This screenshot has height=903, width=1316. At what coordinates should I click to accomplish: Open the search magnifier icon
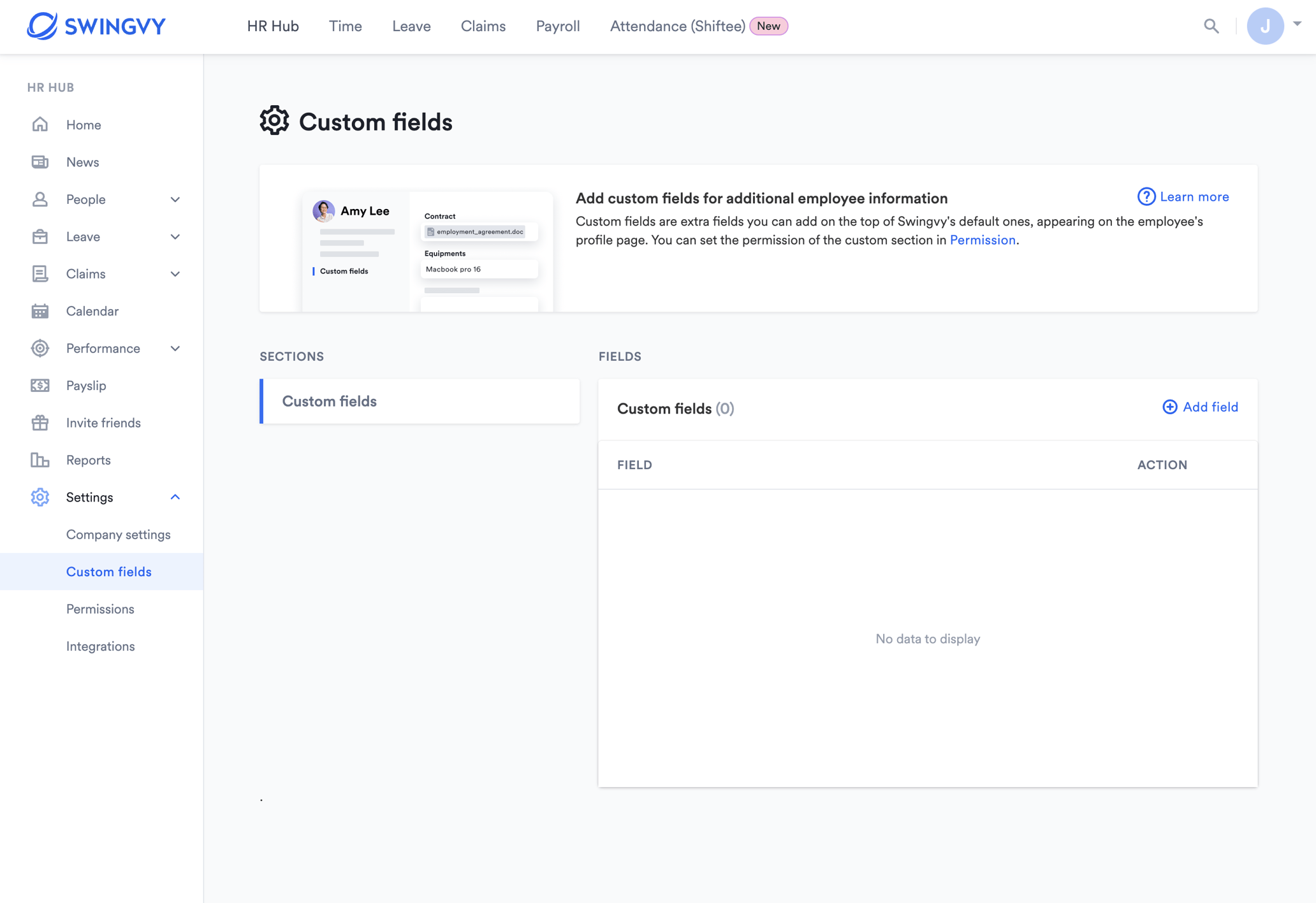coord(1211,26)
